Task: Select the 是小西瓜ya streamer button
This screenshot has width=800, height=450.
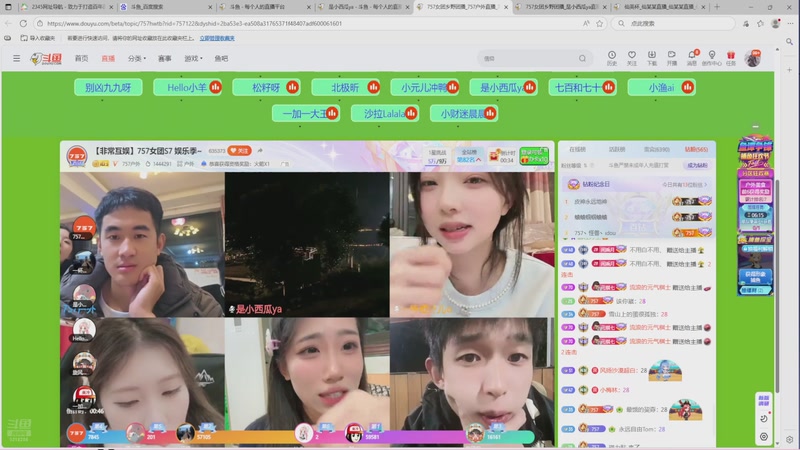Action: [x=503, y=87]
